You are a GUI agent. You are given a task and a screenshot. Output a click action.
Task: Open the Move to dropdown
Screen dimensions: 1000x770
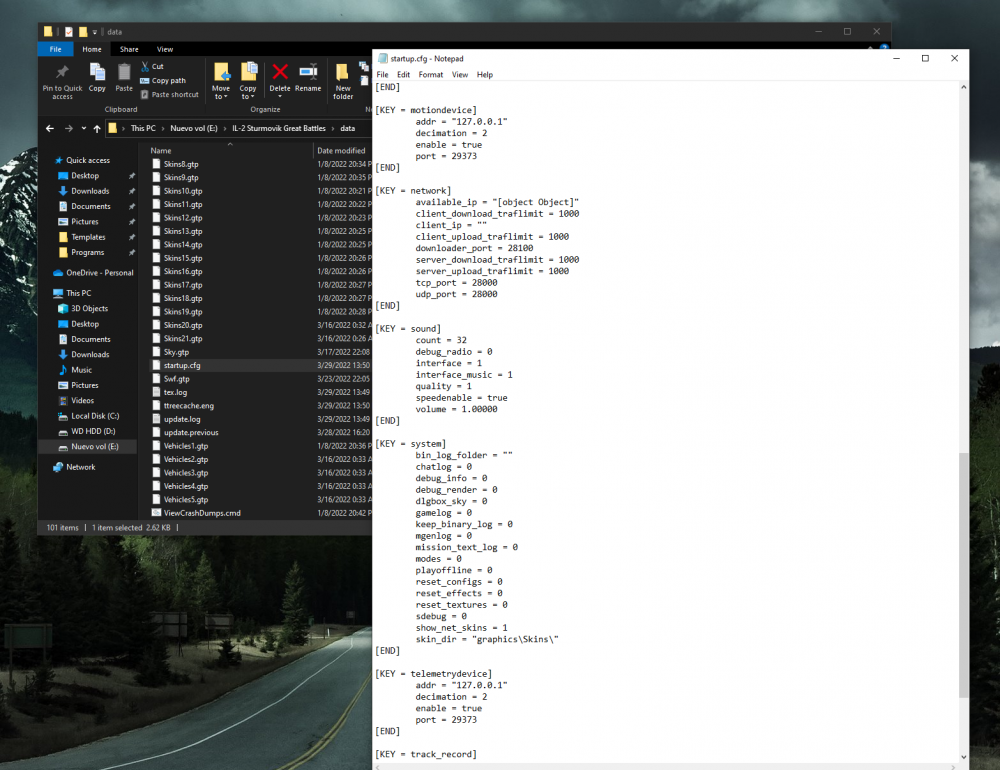[221, 92]
